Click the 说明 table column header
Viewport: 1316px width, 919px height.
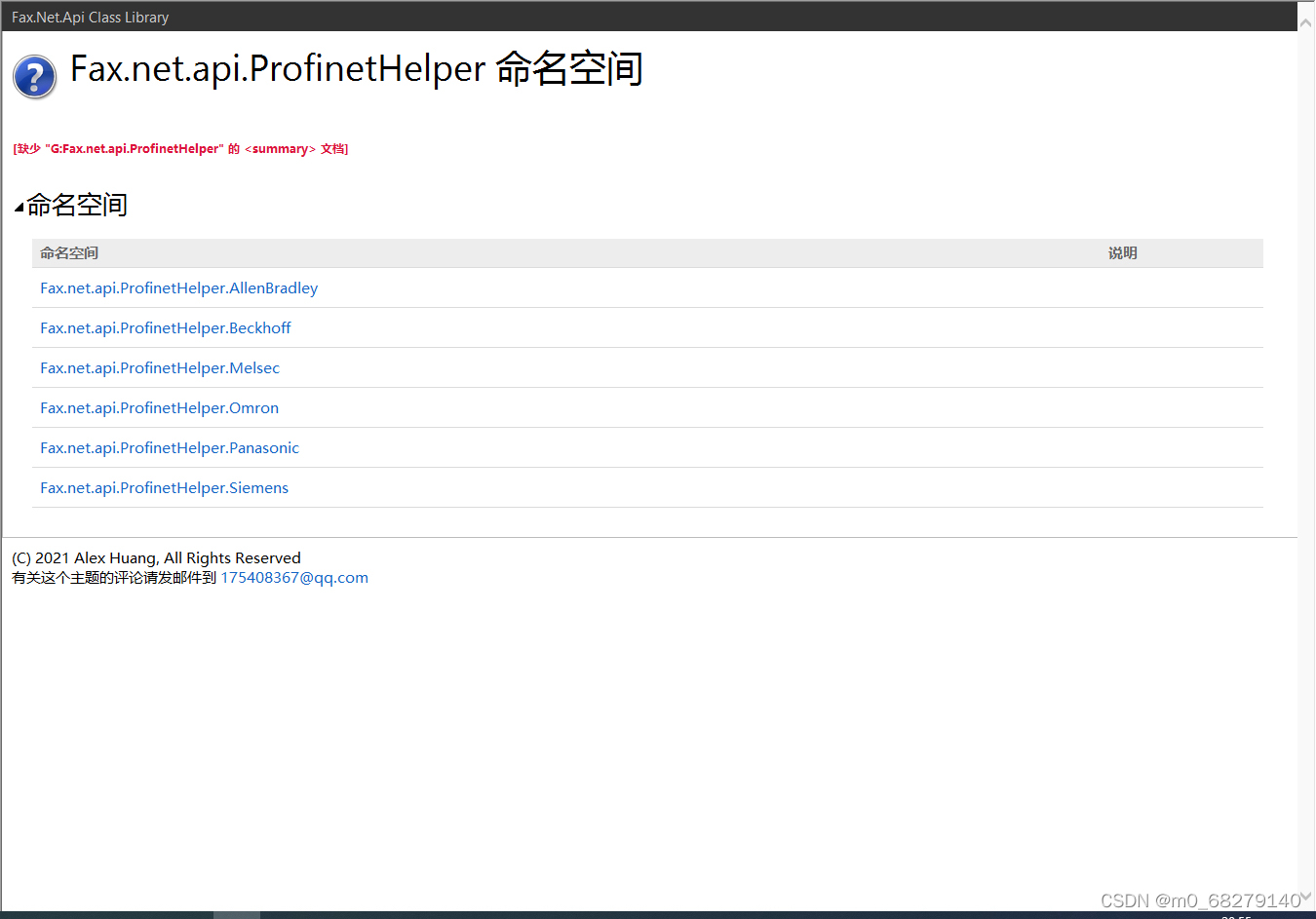click(x=1122, y=253)
